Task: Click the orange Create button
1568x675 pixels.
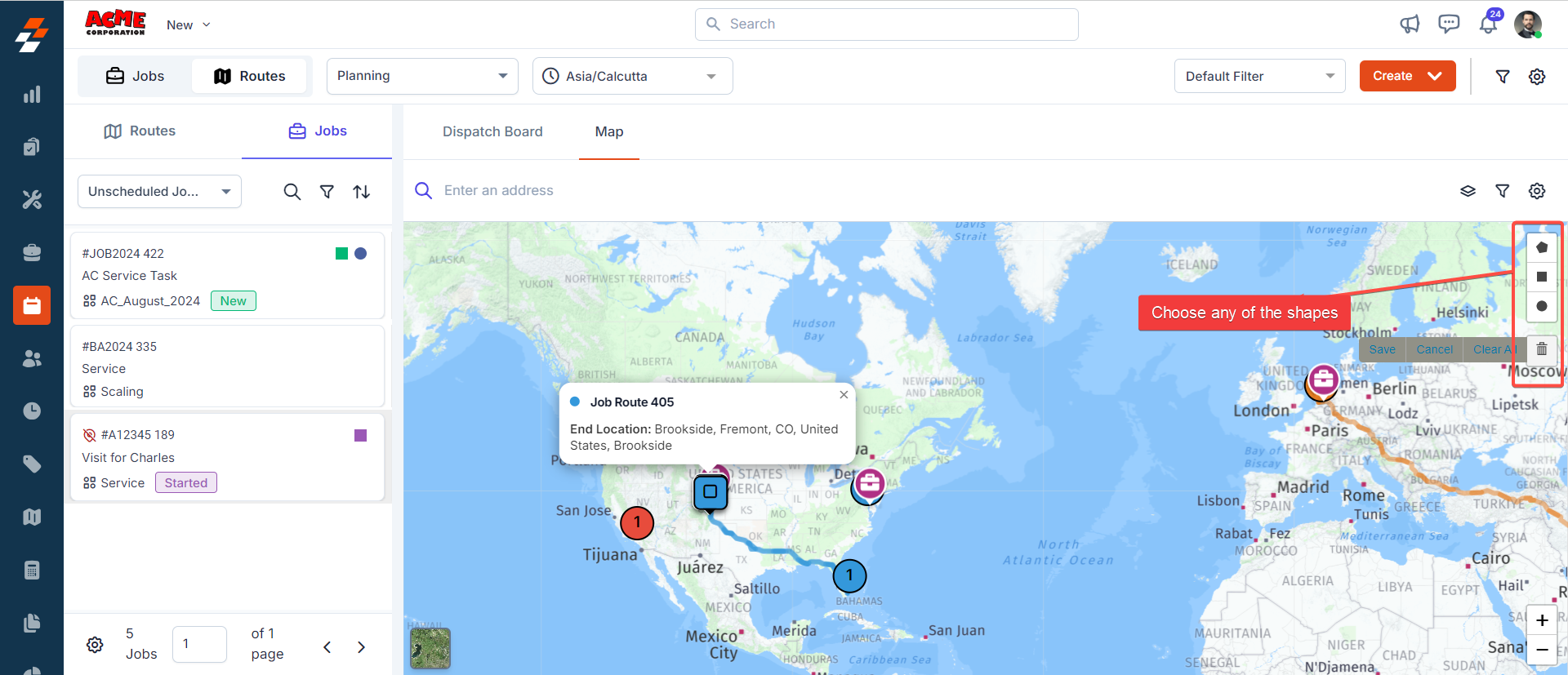Action: tap(1406, 76)
